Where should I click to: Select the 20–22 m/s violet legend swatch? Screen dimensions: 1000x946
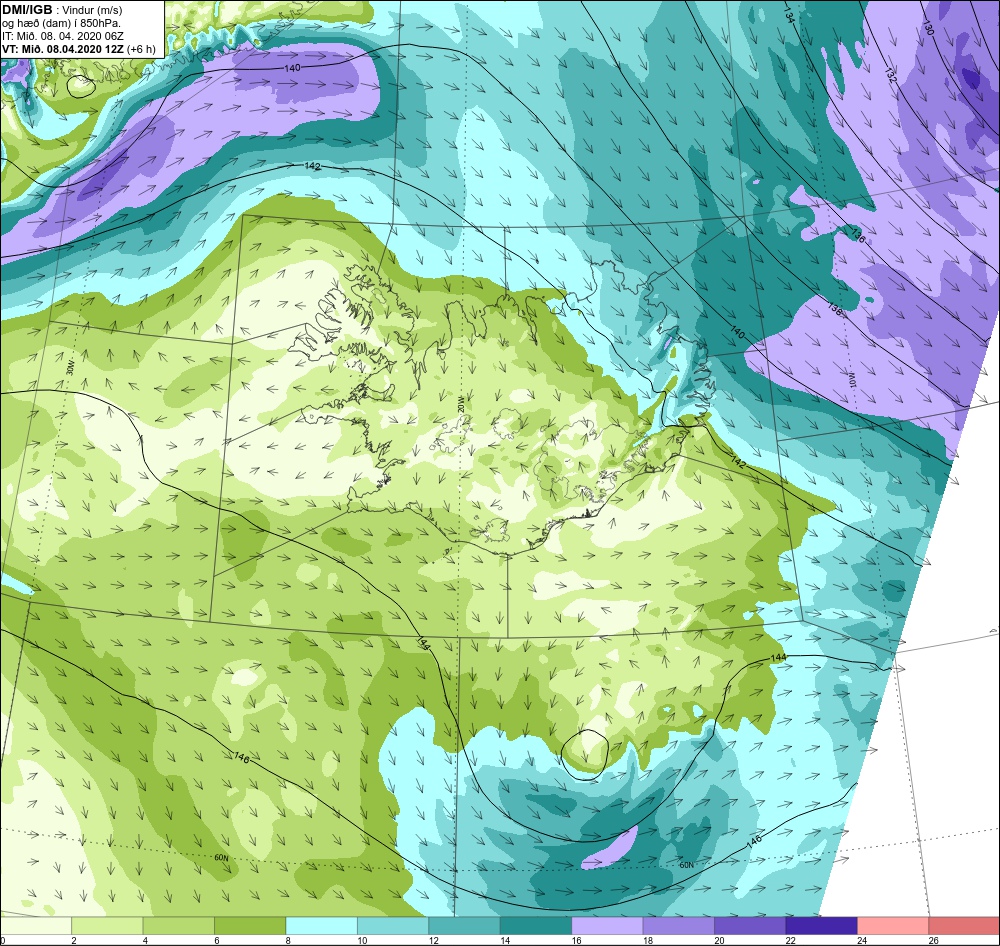click(750, 925)
